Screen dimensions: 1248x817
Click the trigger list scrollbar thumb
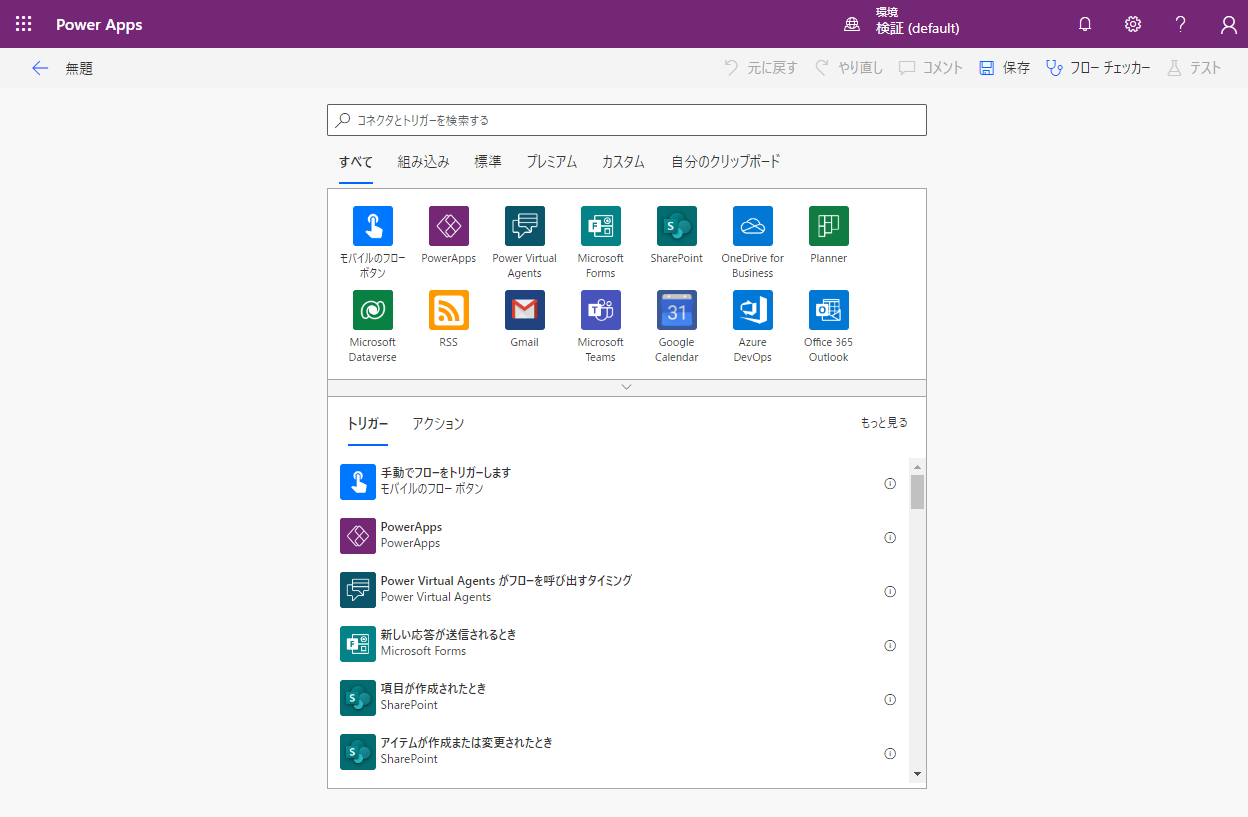pos(917,492)
